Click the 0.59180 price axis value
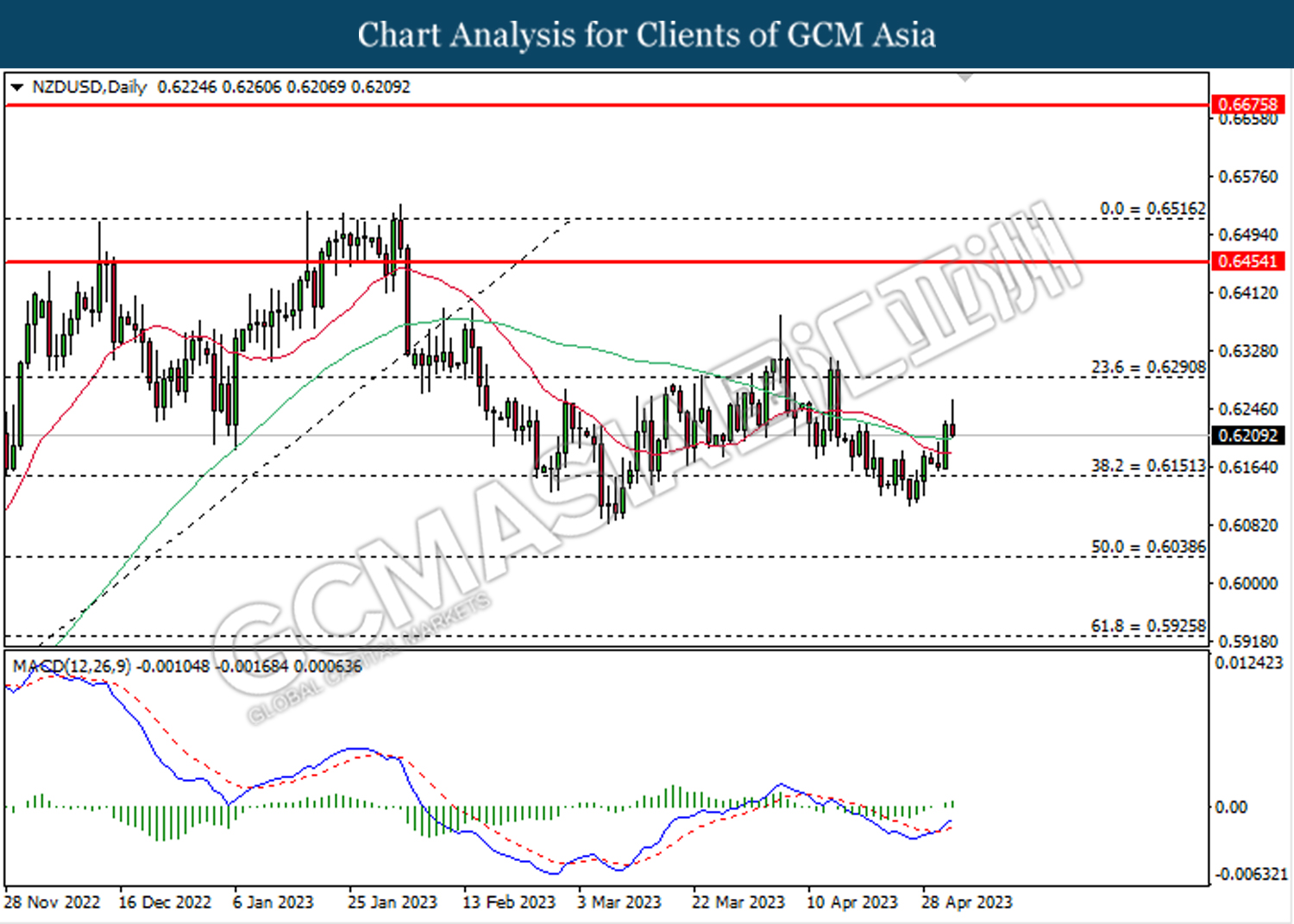This screenshot has width=1294, height=924. [1248, 642]
